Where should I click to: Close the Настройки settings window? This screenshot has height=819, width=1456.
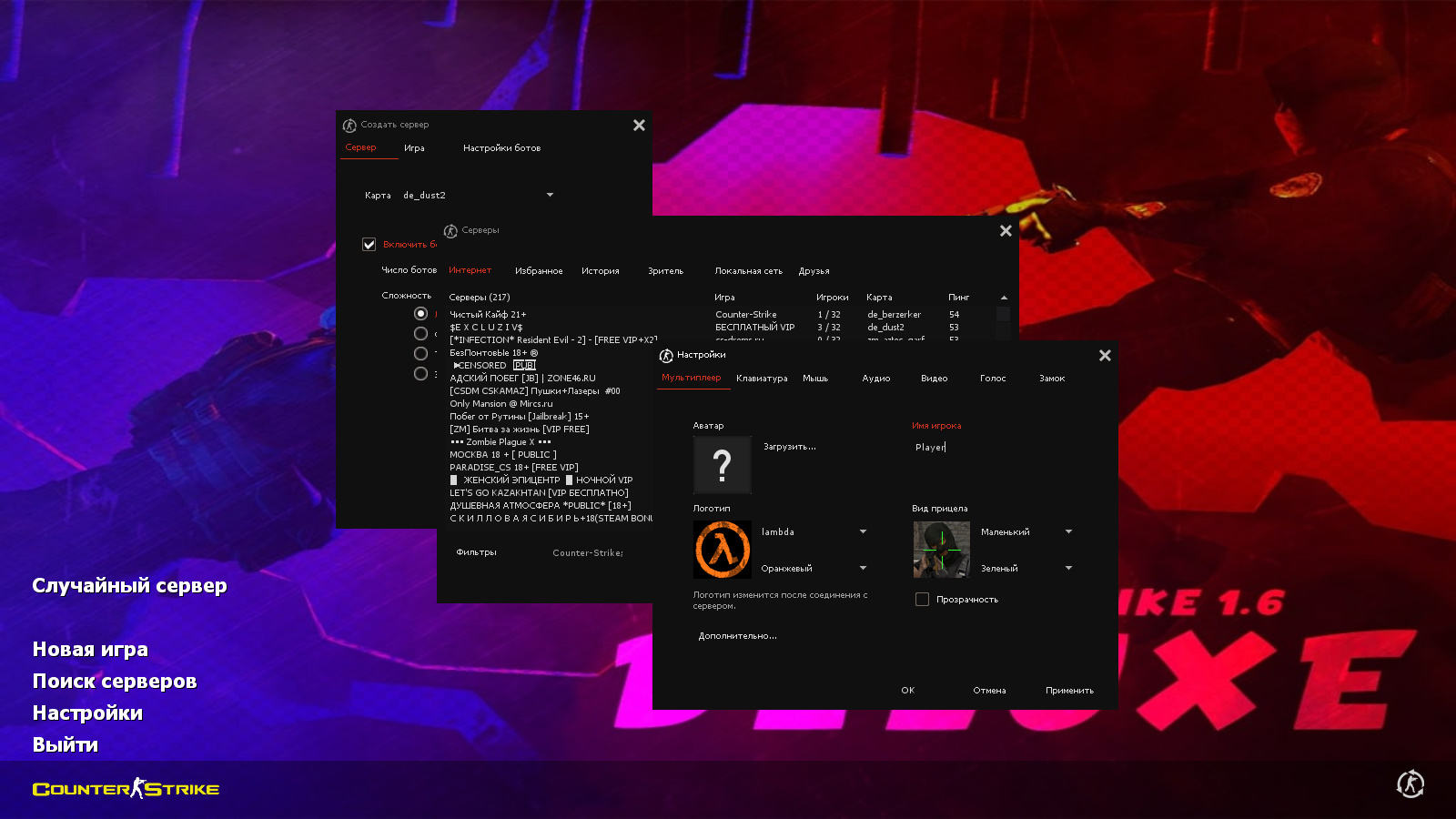pos(1105,356)
